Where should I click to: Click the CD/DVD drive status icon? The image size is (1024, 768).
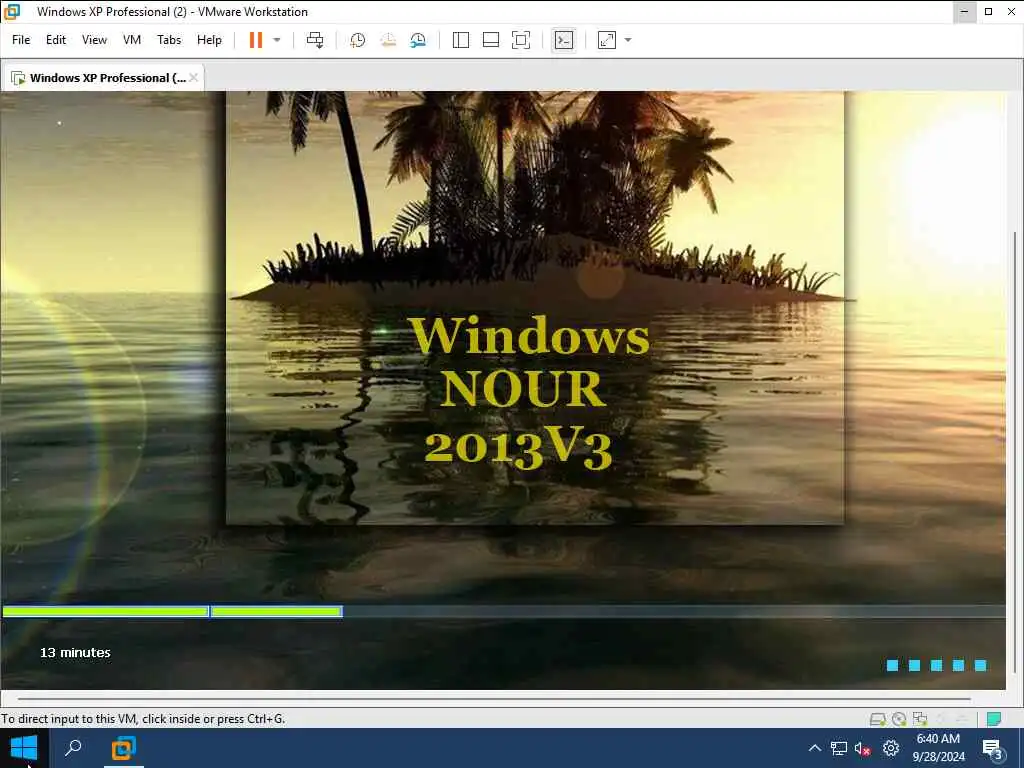tap(899, 719)
